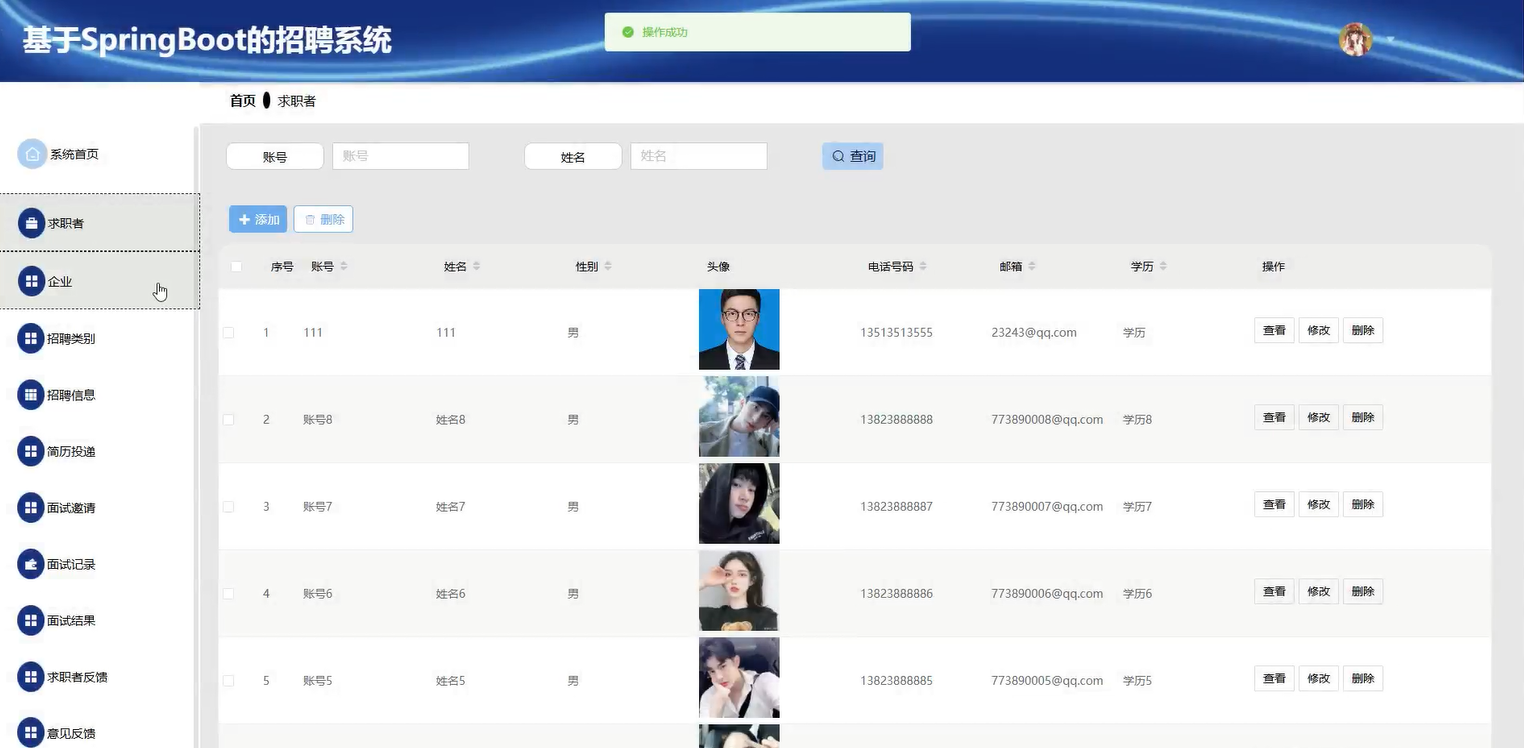Click the 企业 grid icon in sidebar
1524x748 pixels.
(31, 281)
